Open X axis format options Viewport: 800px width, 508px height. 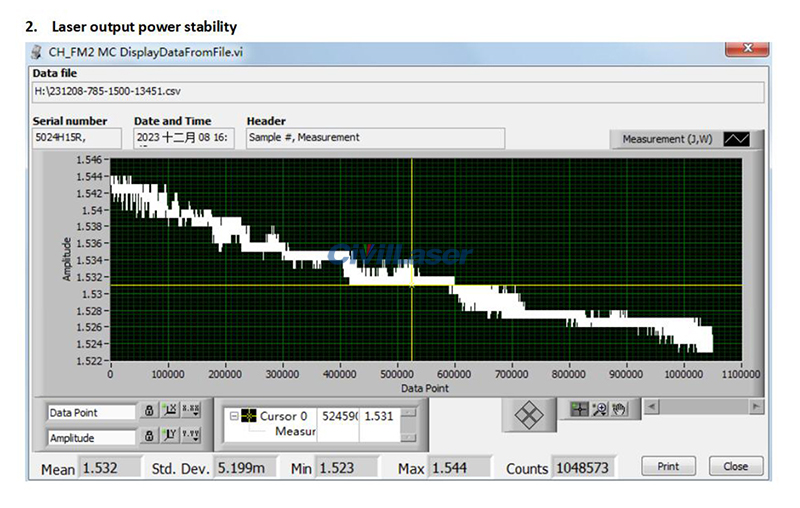pos(192,411)
